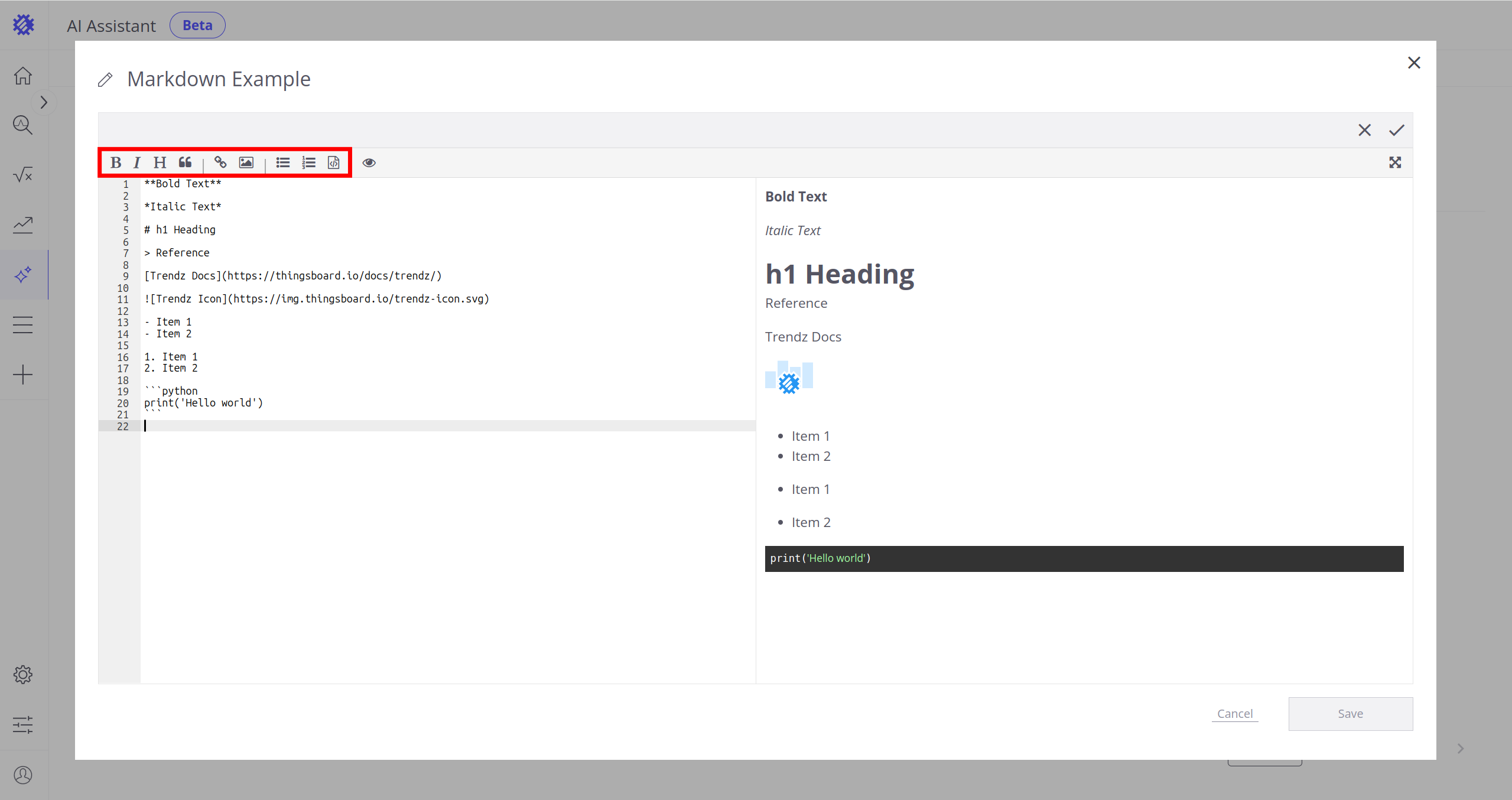The width and height of the screenshot is (1512, 800).
Task: Click 'print('Hello world')' in editor source
Action: pos(203,403)
